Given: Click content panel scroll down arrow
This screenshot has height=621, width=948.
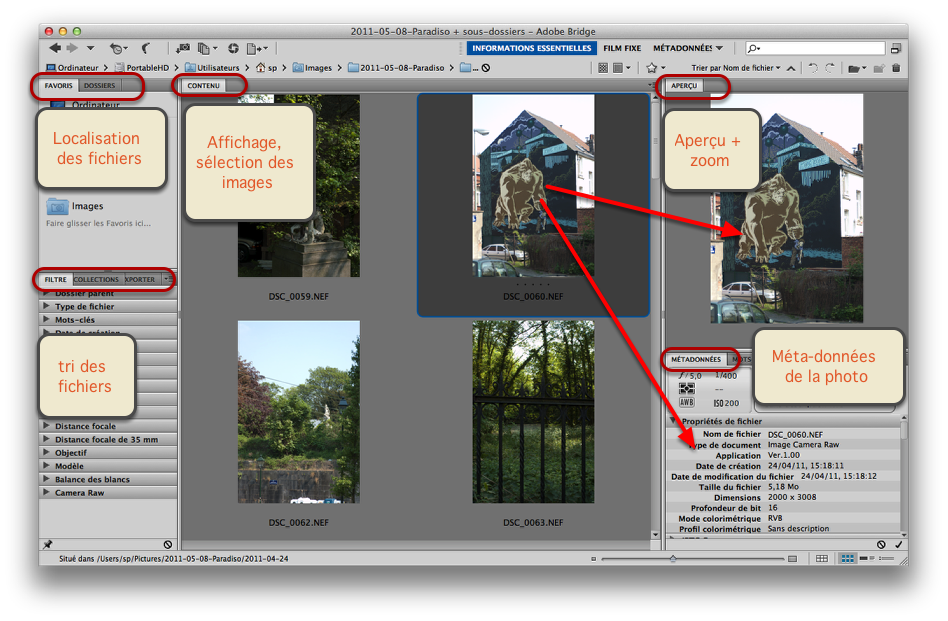Looking at the screenshot, I should click(655, 535).
